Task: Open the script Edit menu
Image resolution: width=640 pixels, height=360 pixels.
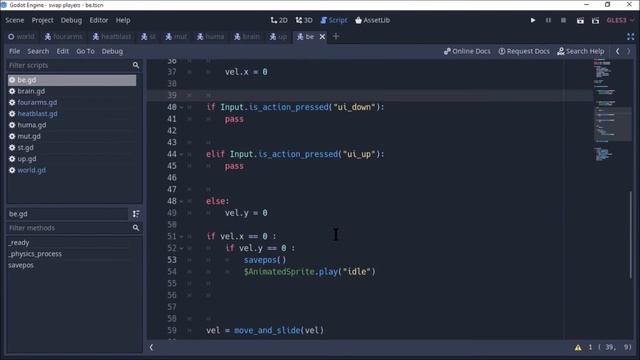Action: tap(62, 51)
